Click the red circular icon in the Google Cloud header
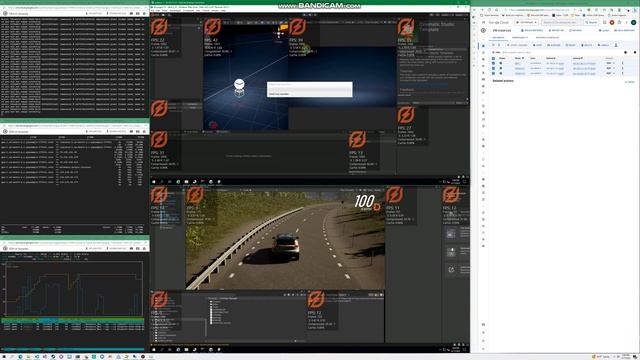 (x=612, y=22)
